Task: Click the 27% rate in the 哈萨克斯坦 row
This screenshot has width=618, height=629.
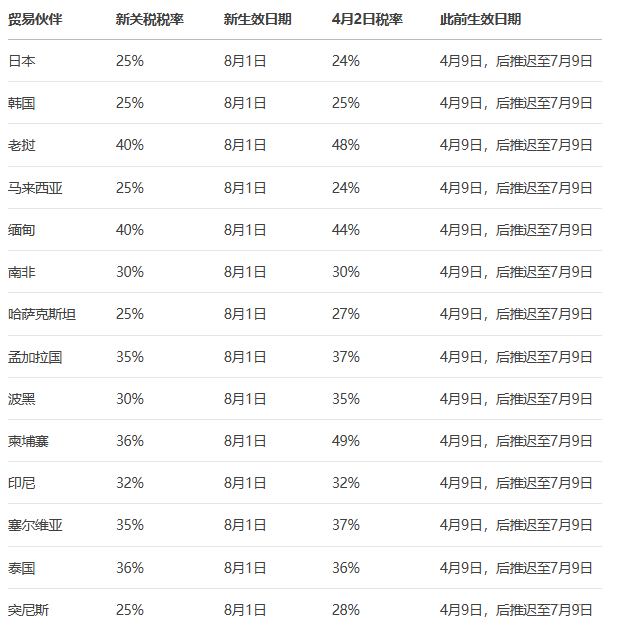Action: click(x=346, y=314)
